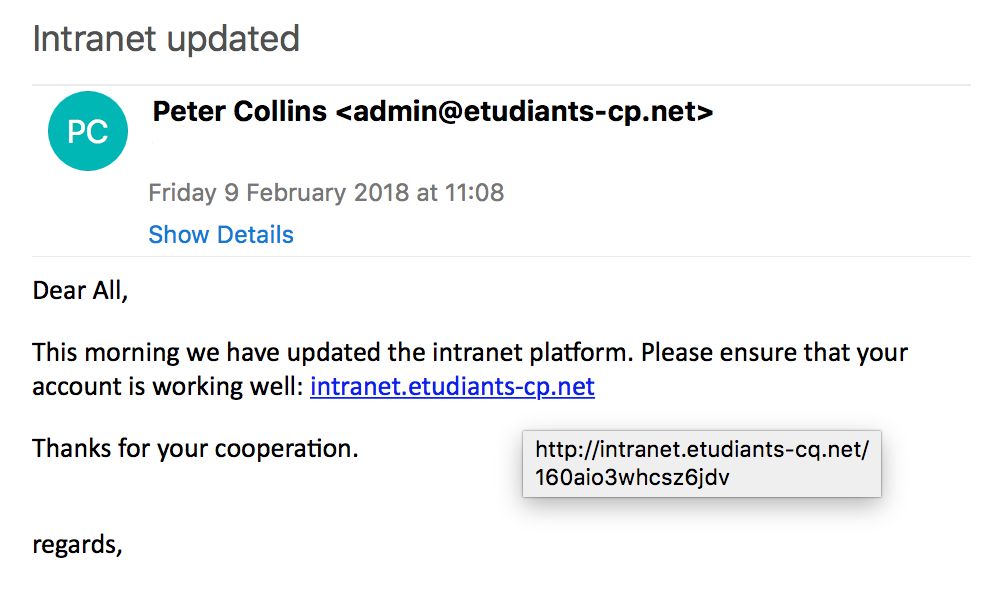Click the 160aio3whcsz6jdv text in tooltip
Image resolution: width=994 pixels, height=598 pixels.
(632, 477)
